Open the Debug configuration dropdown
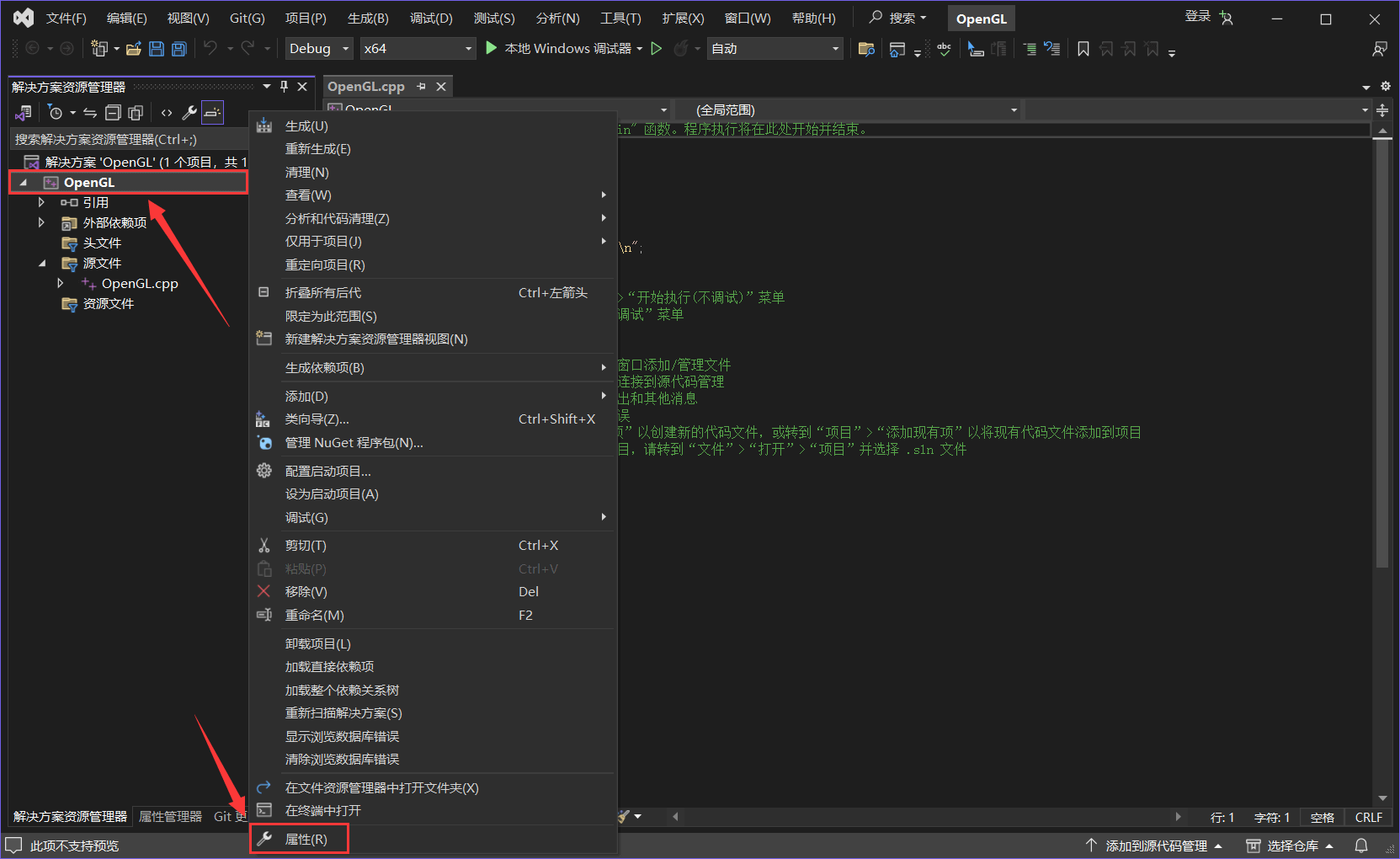1400x859 pixels. pos(319,49)
